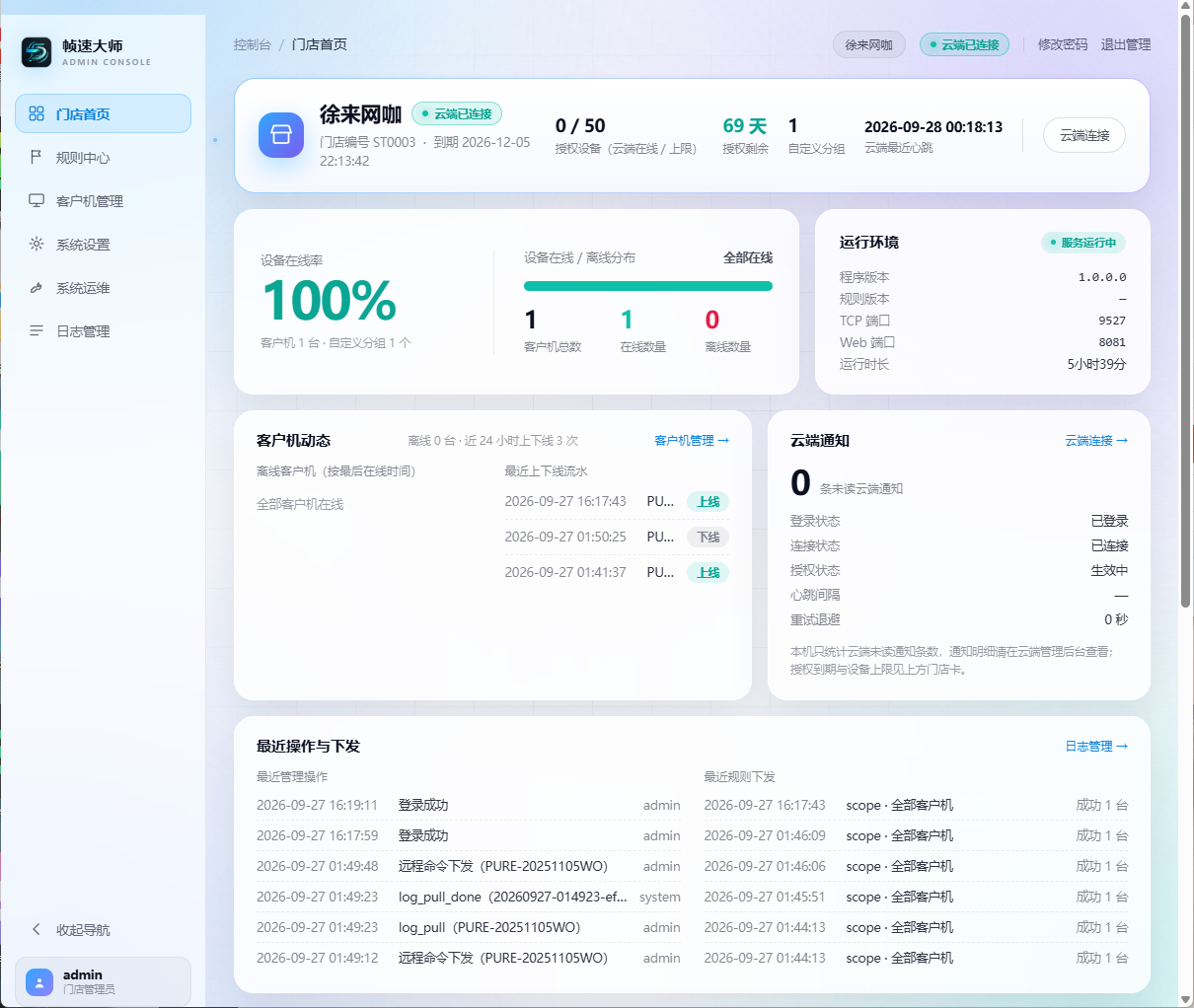
Task: Select 系统设置 in sidebar
Action: pos(103,244)
